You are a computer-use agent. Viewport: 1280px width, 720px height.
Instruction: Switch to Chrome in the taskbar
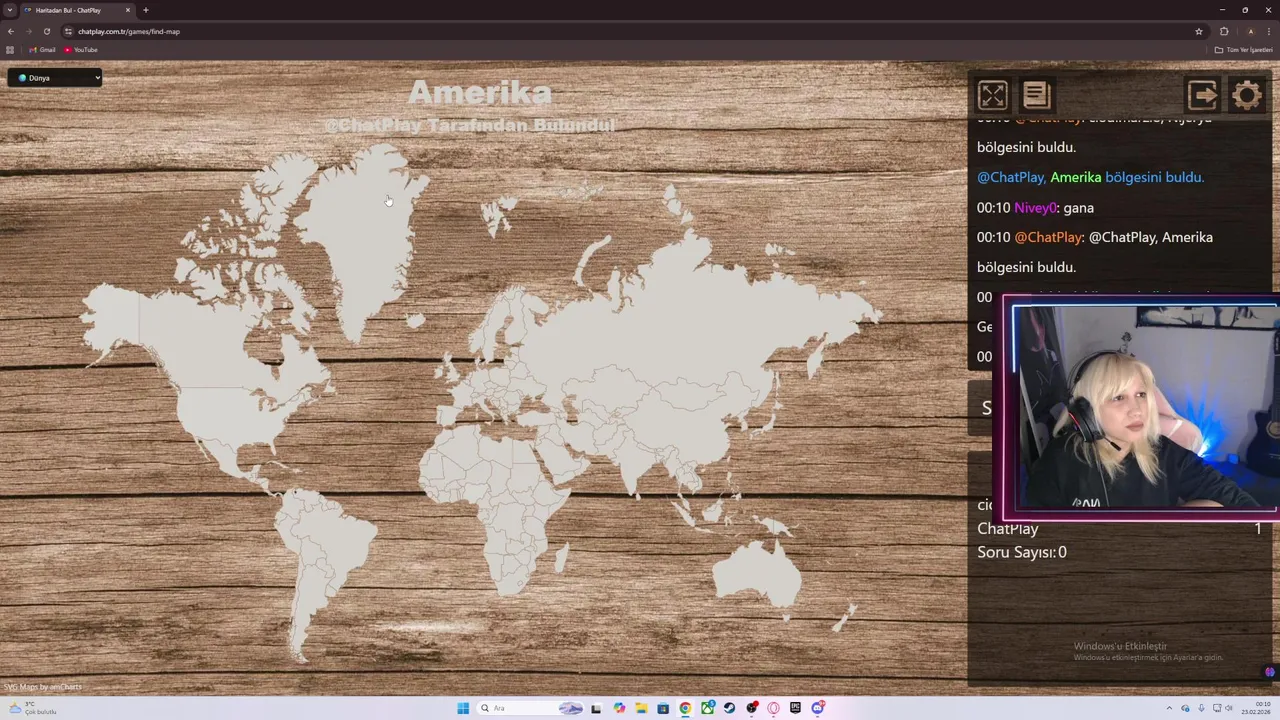685,708
